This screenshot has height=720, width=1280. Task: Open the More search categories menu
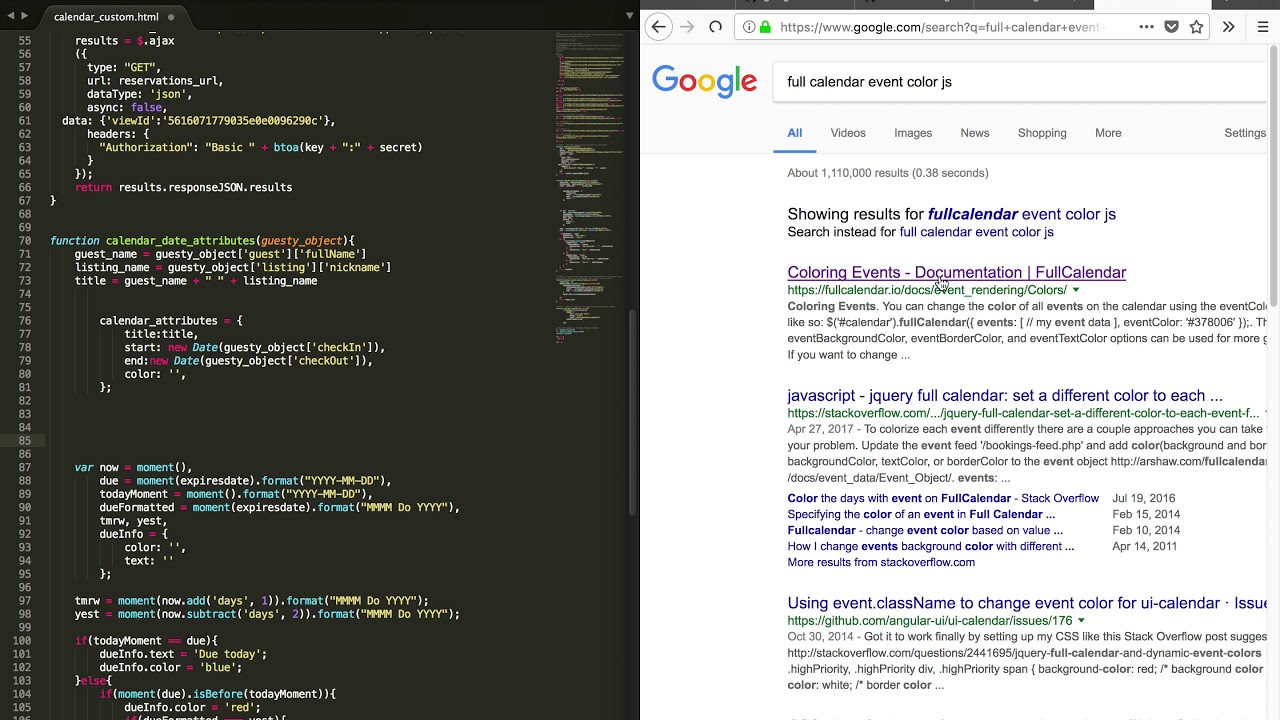point(1108,133)
